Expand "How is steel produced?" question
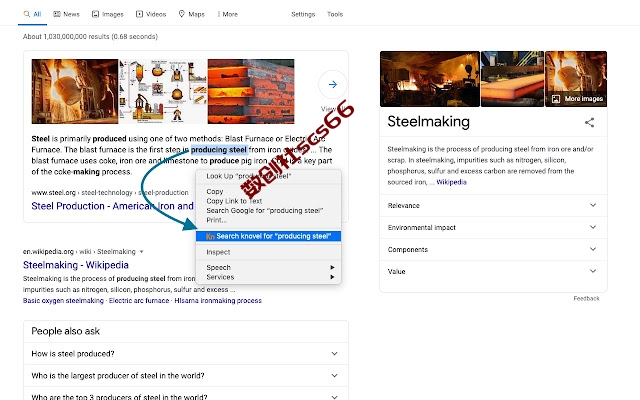Screen dimensions: 640x400 [186, 354]
